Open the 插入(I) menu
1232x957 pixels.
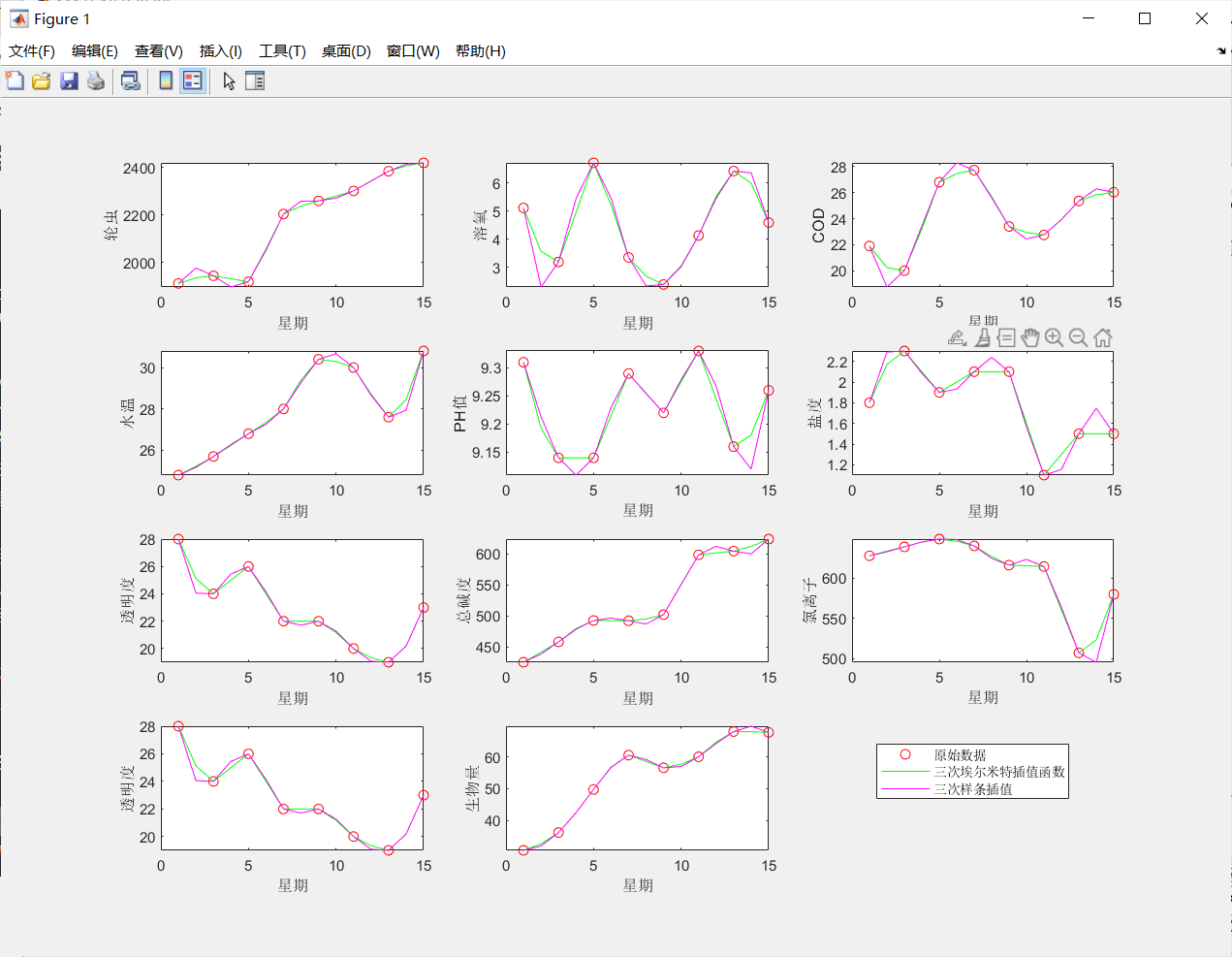[x=221, y=51]
